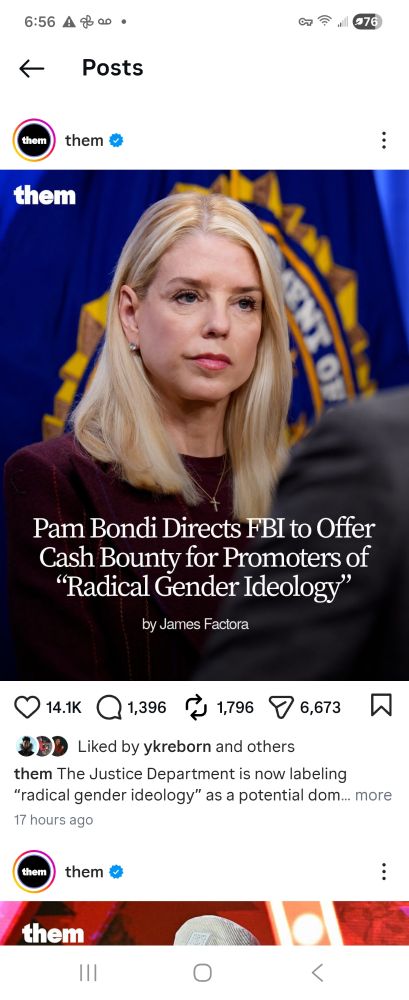Like the Pam Bondi post with heart icon

click(26, 707)
